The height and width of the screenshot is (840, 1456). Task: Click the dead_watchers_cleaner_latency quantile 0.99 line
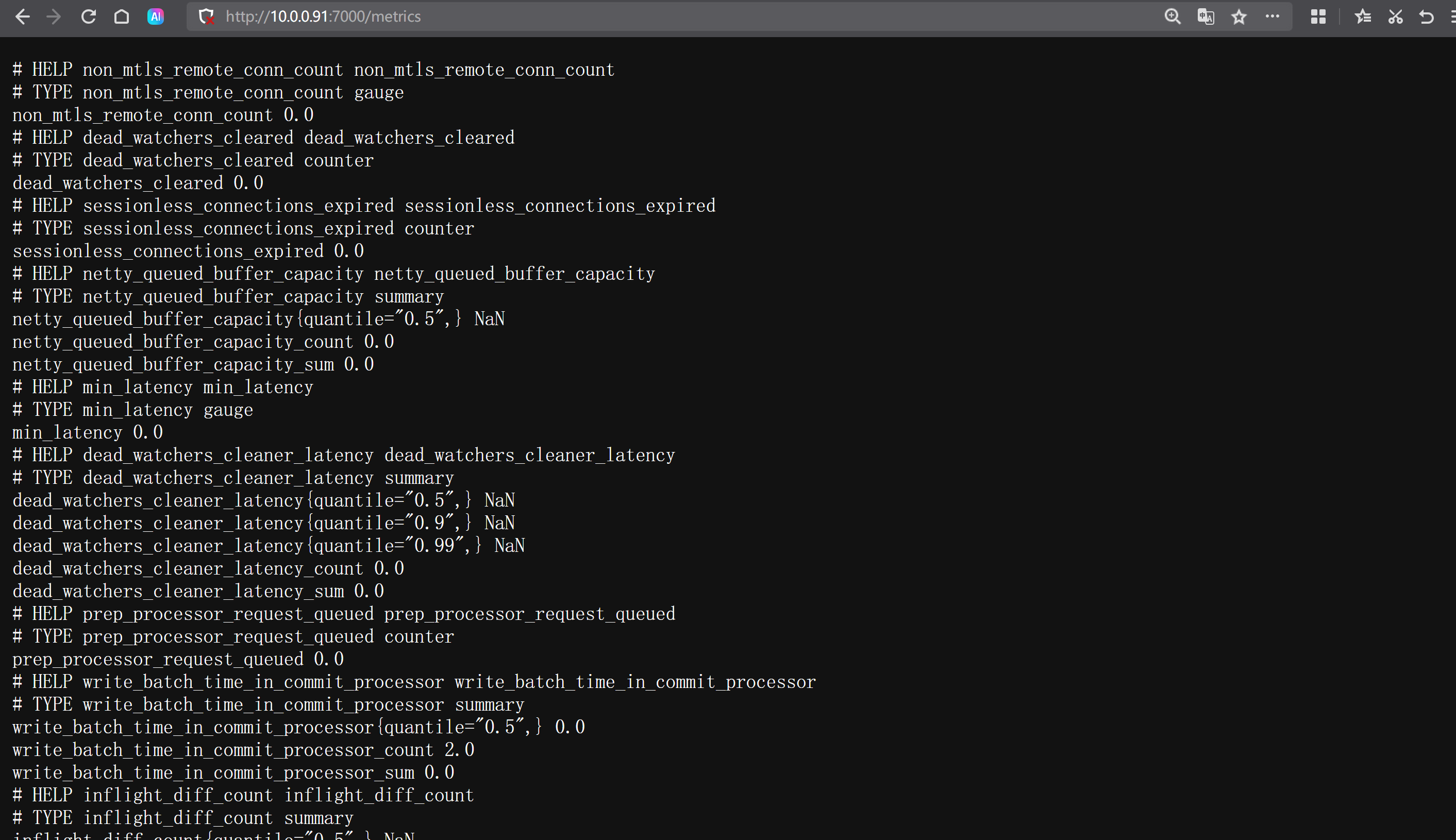(x=268, y=546)
